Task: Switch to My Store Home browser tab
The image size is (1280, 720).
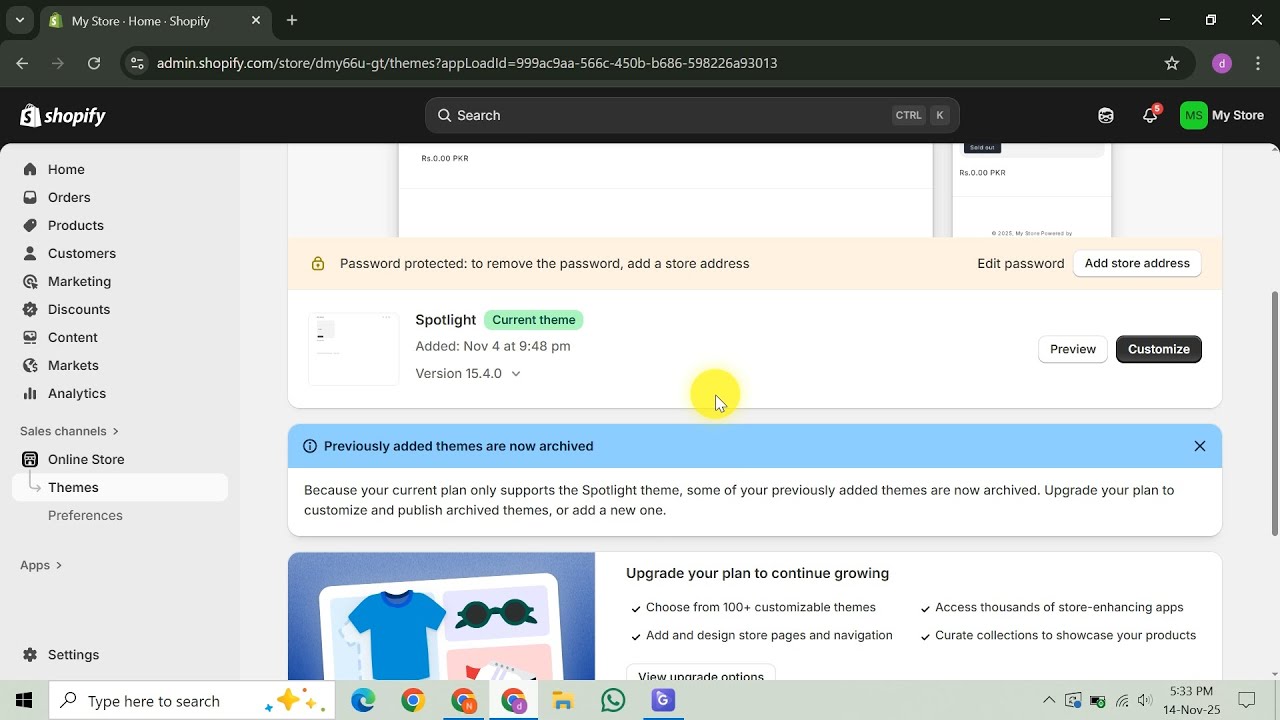Action: click(153, 20)
